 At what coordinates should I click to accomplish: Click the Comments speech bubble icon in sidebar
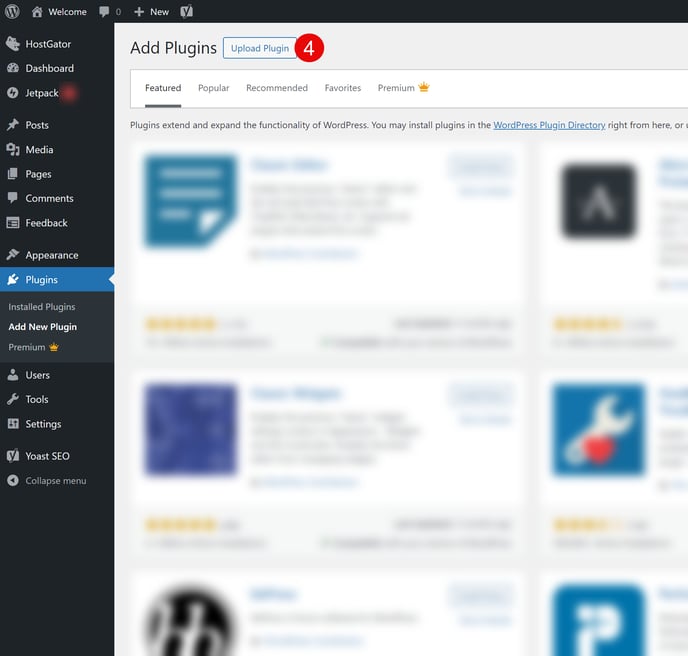(13, 198)
